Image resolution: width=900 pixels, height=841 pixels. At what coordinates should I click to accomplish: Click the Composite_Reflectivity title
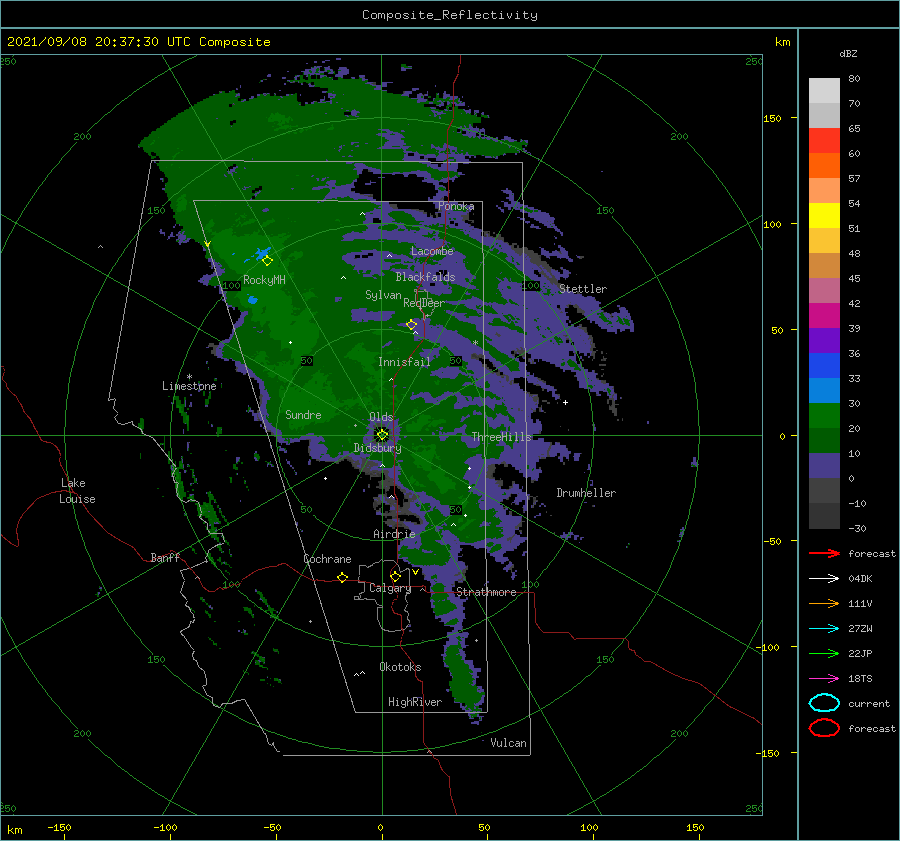tap(449, 15)
